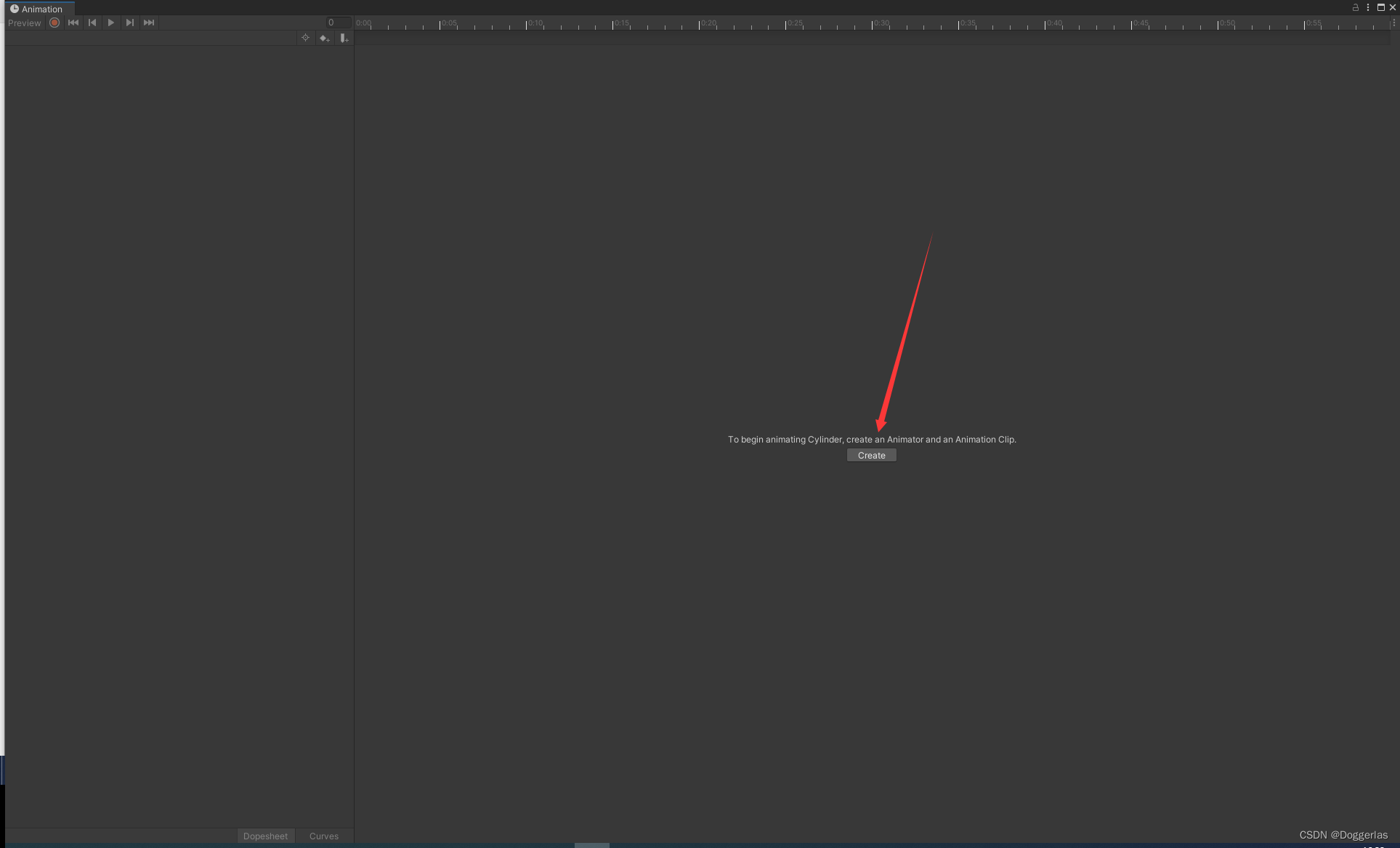
Task: Open the timeline options dots menu
Action: click(1393, 23)
